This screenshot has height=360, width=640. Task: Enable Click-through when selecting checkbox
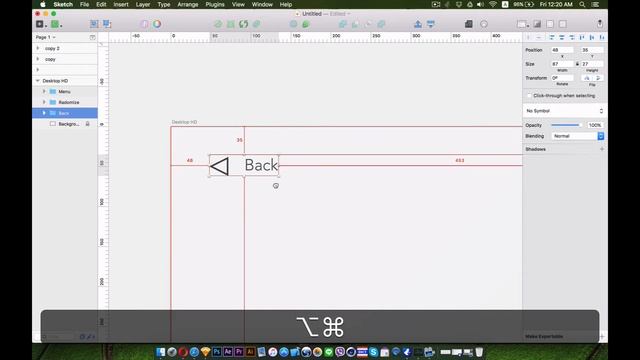pyautogui.click(x=529, y=96)
